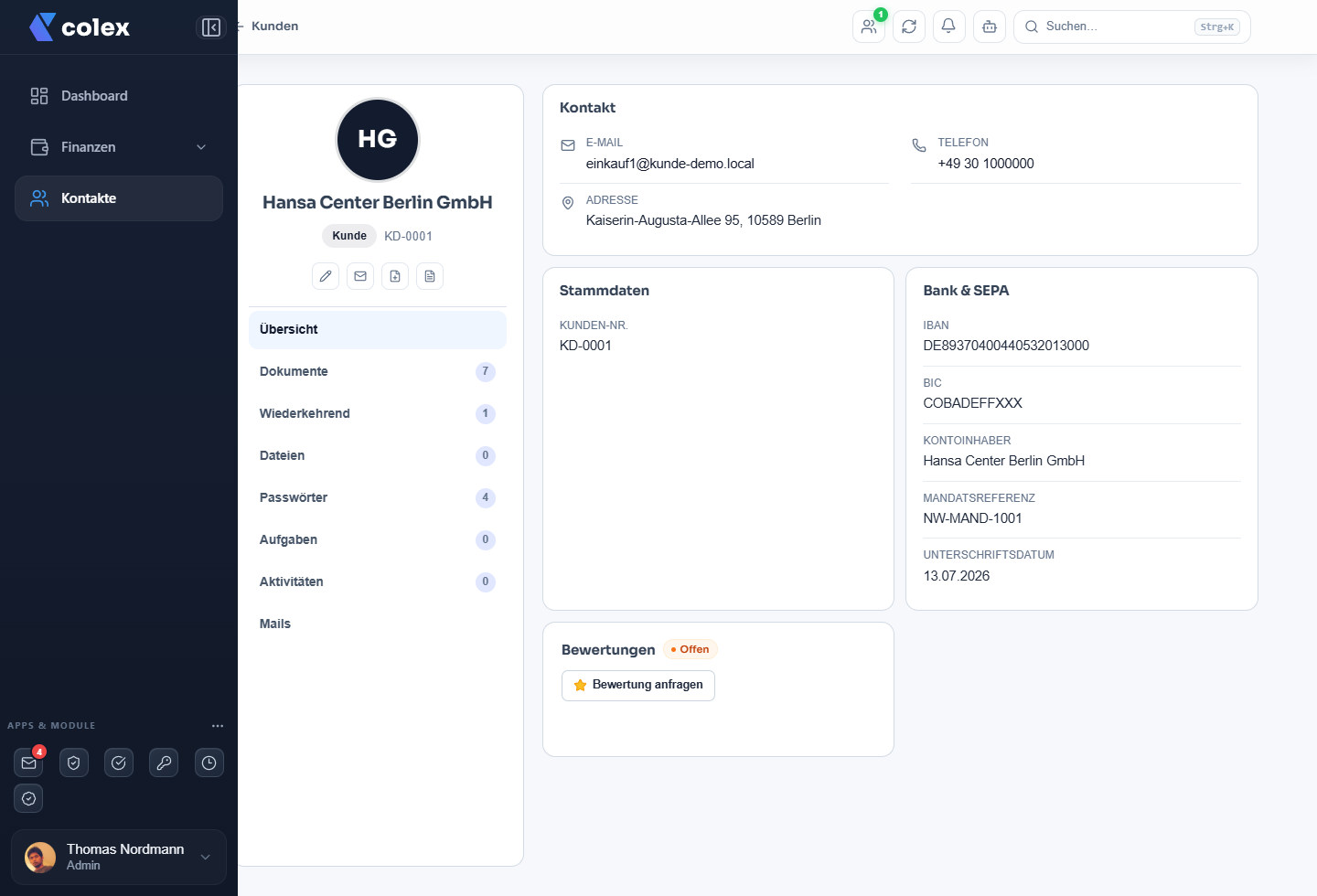1317x896 pixels.
Task: Open the circle checkmark tasks module
Action: [x=119, y=763]
